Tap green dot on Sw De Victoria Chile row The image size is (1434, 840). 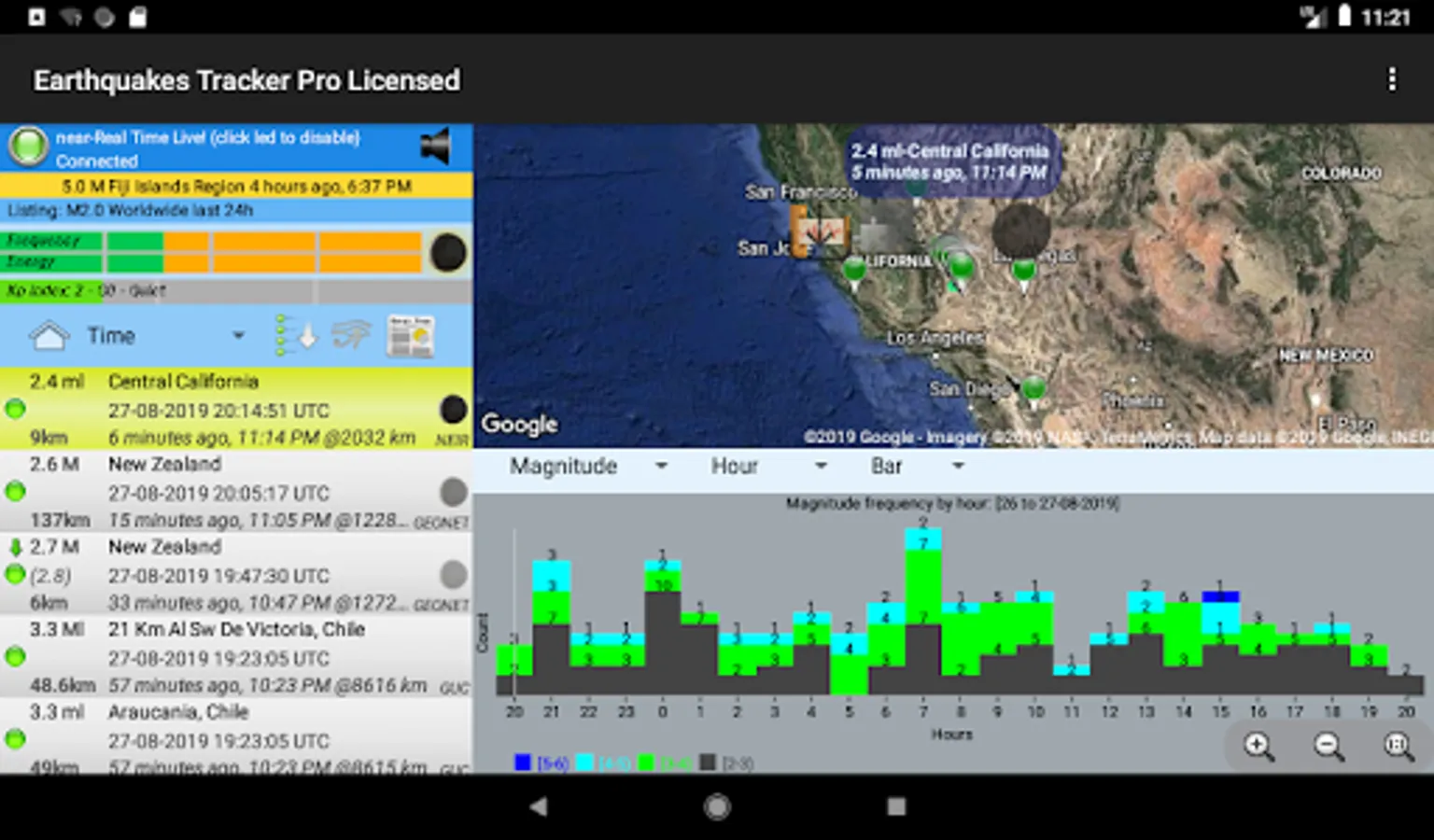15,656
